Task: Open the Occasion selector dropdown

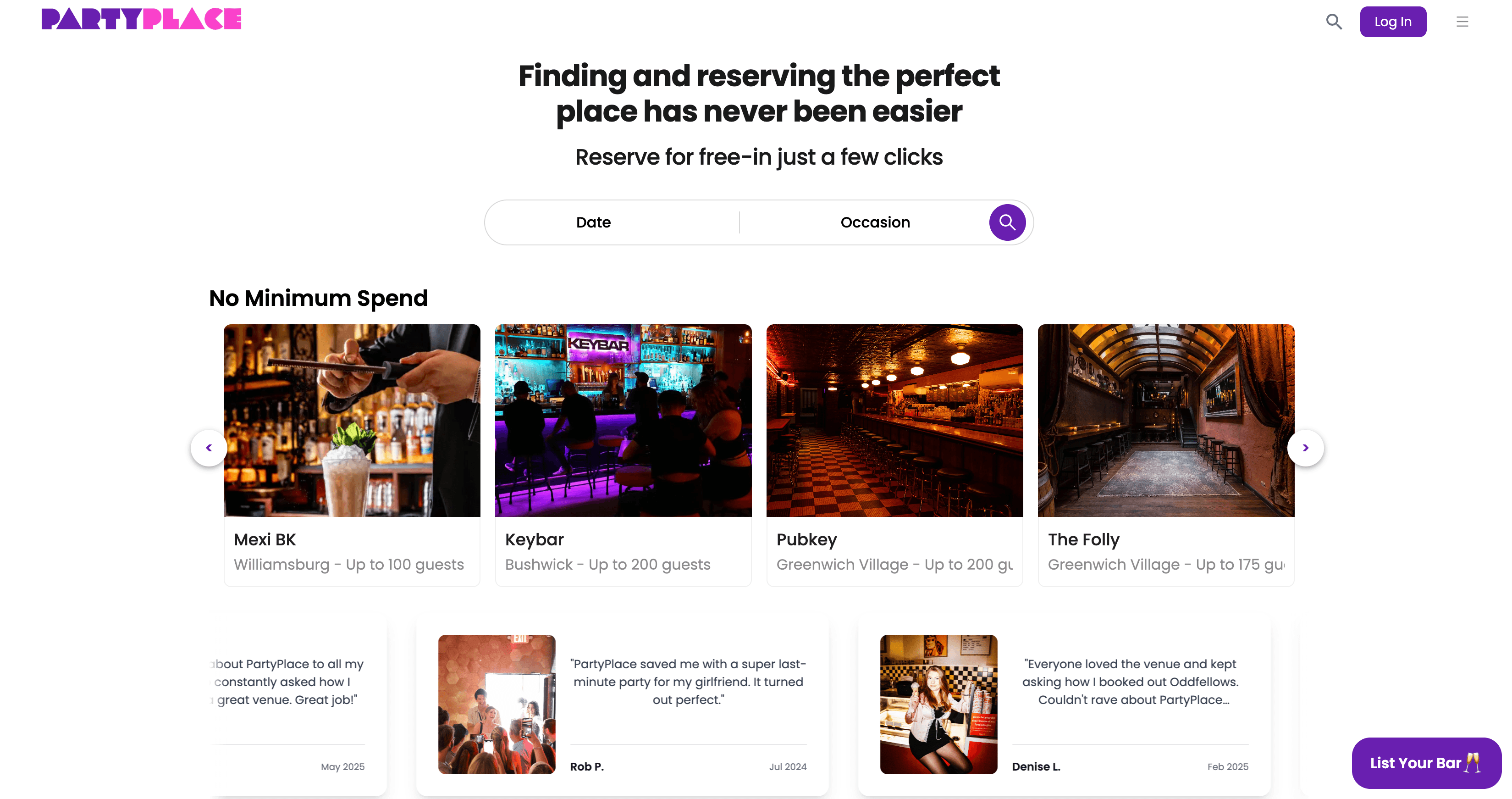Action: point(875,222)
